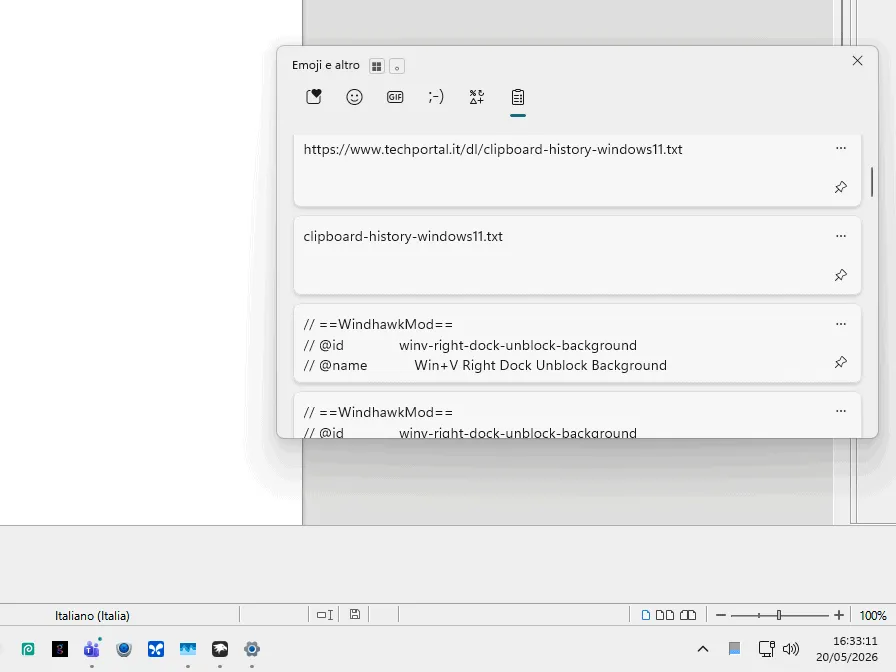Open the black eagle app in the taskbar
Image resolution: width=896 pixels, height=672 pixels.
click(x=220, y=649)
